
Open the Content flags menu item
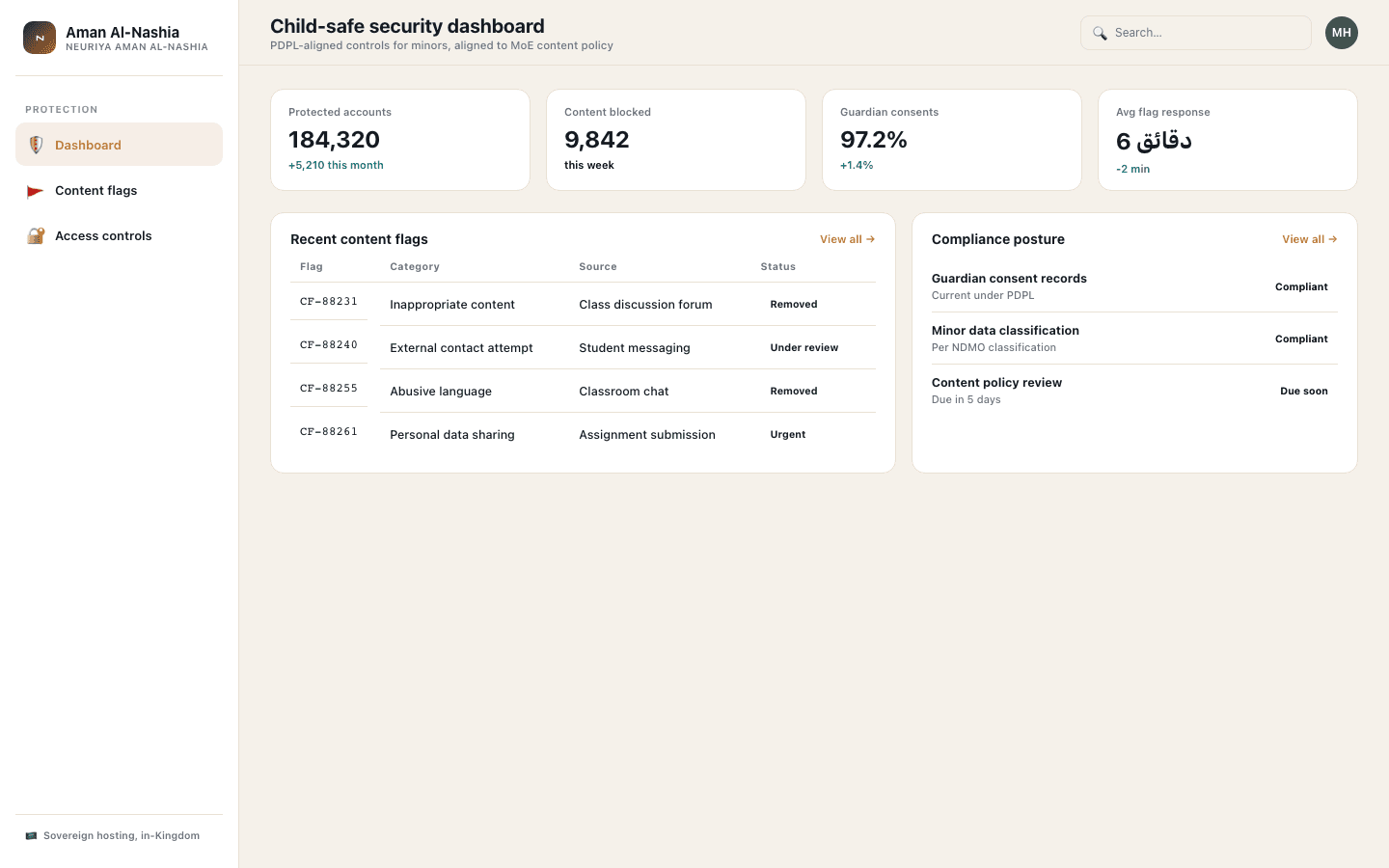(x=120, y=190)
